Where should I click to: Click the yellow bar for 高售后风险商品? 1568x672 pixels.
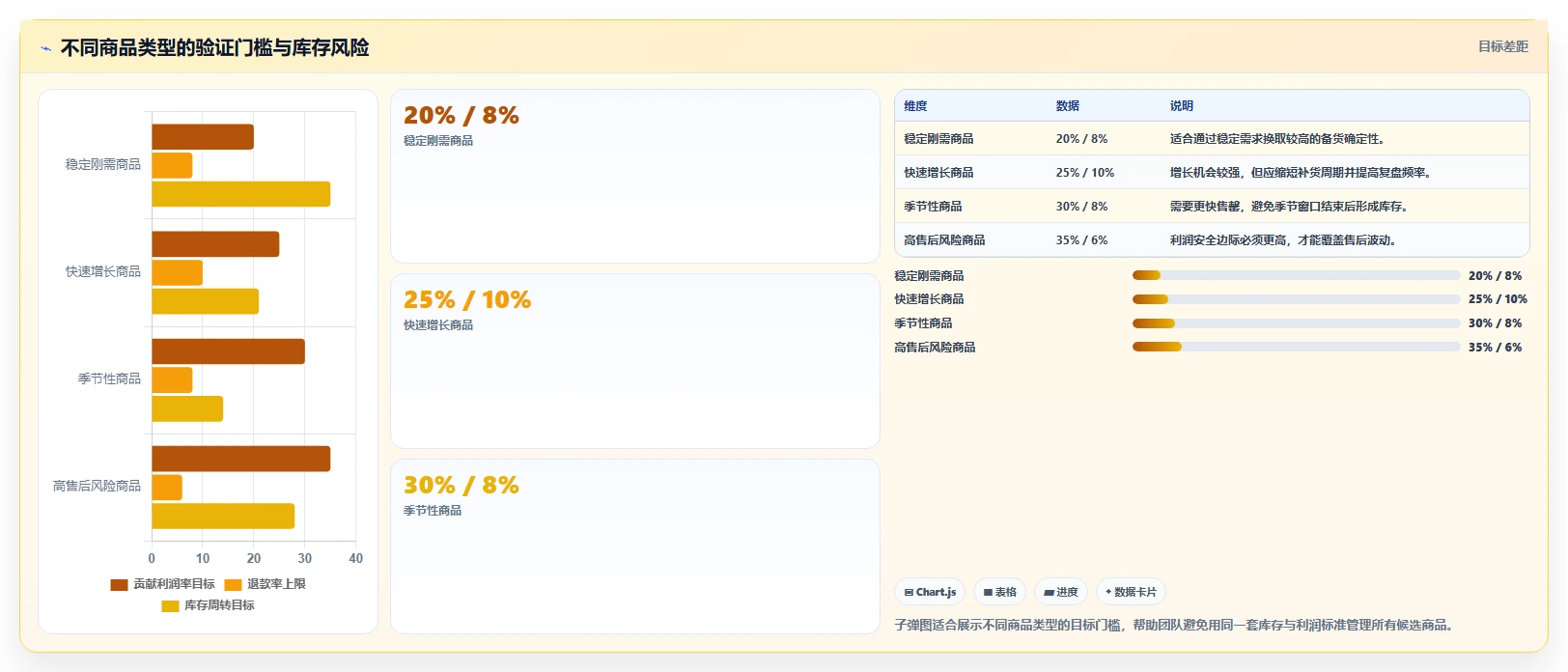click(223, 517)
